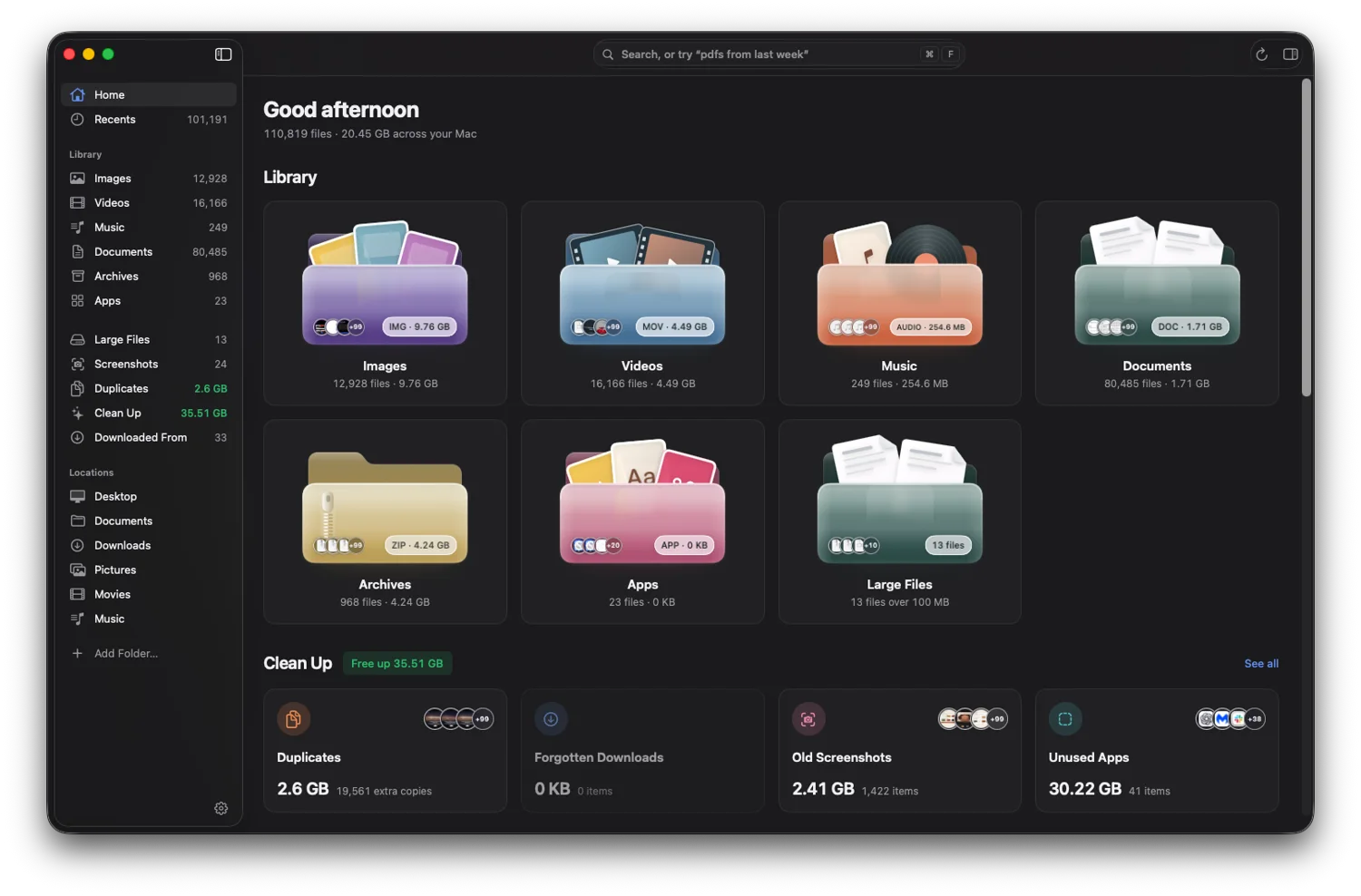Click the Videos film icon in the sidebar
The width and height of the screenshot is (1361, 896).
[78, 202]
